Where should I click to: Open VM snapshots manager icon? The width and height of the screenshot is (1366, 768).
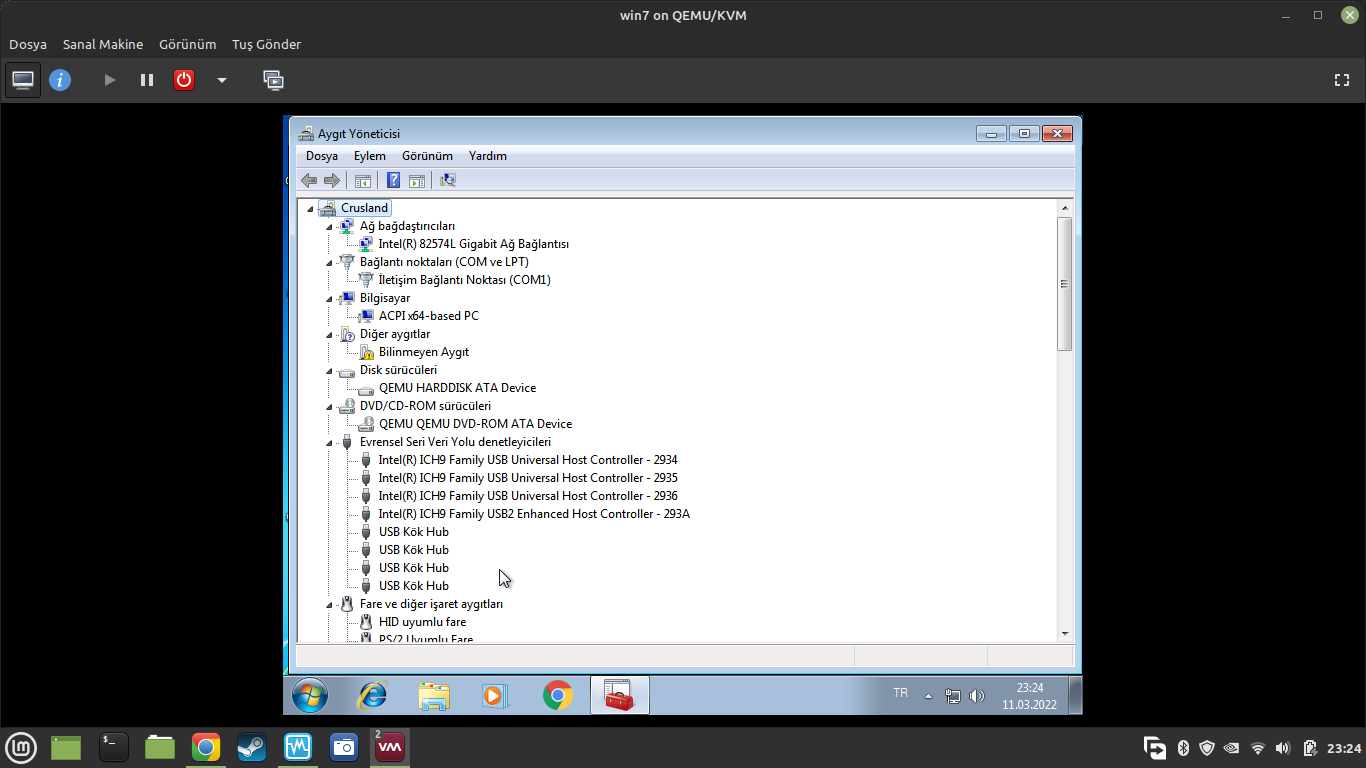pyautogui.click(x=273, y=80)
